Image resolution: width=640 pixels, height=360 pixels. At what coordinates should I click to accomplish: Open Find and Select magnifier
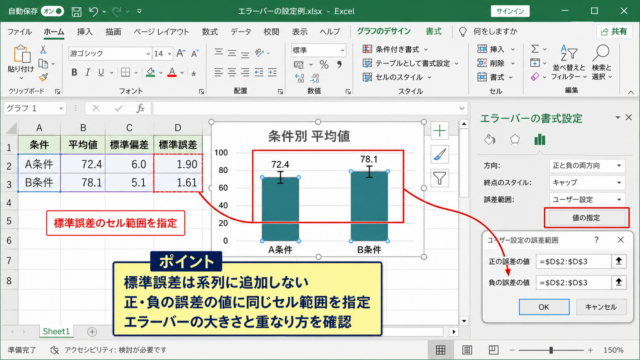click(601, 62)
